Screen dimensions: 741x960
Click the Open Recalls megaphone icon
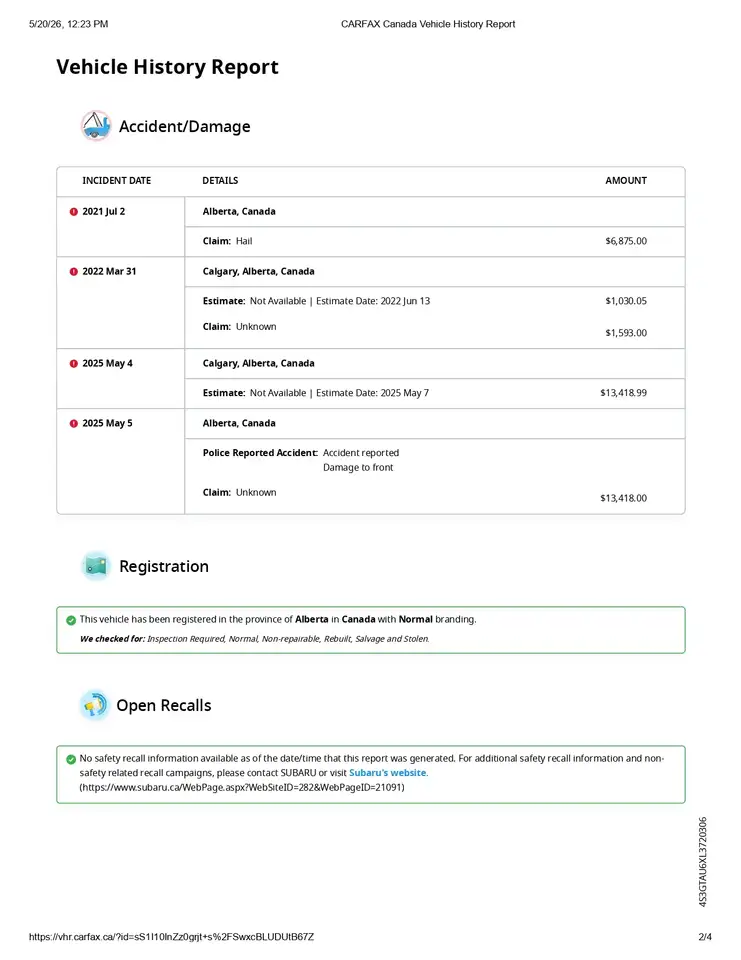[95, 705]
